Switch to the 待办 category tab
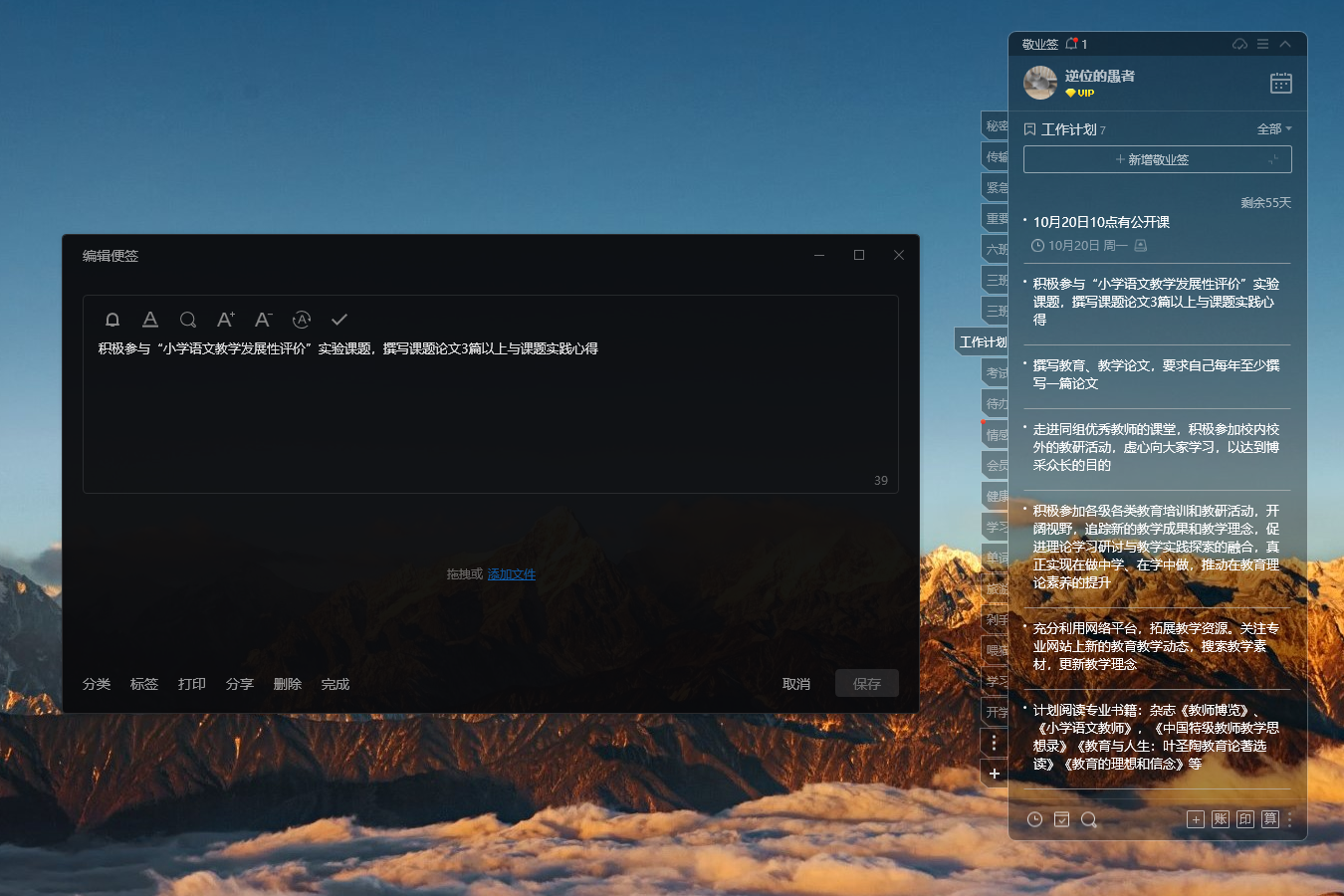The image size is (1344, 896). pyautogui.click(x=996, y=403)
